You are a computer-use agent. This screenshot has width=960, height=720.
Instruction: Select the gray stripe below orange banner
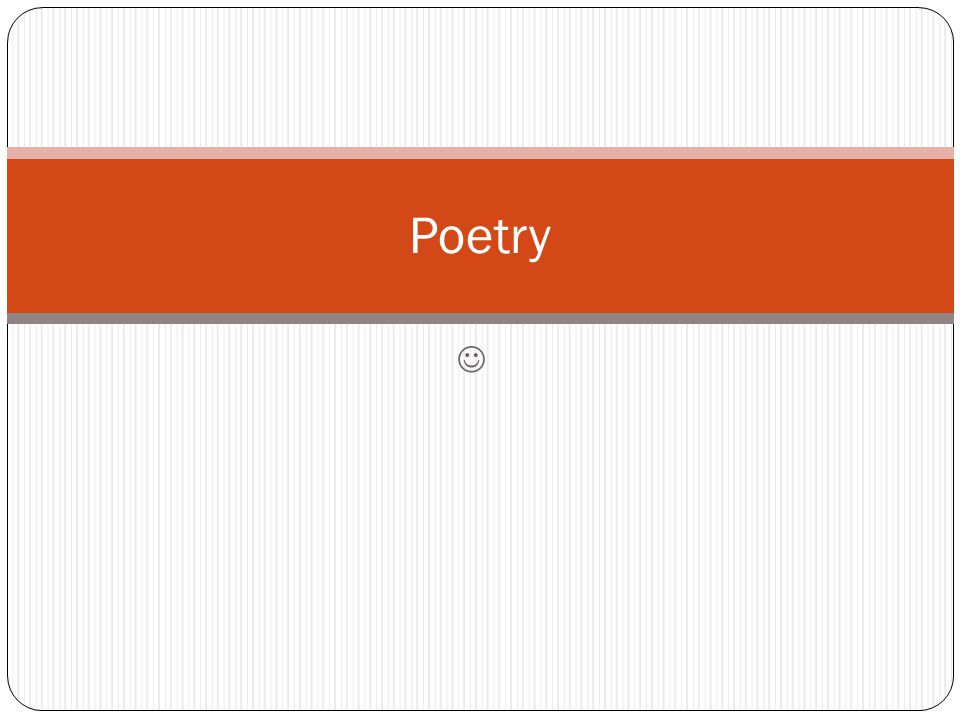coord(481,318)
